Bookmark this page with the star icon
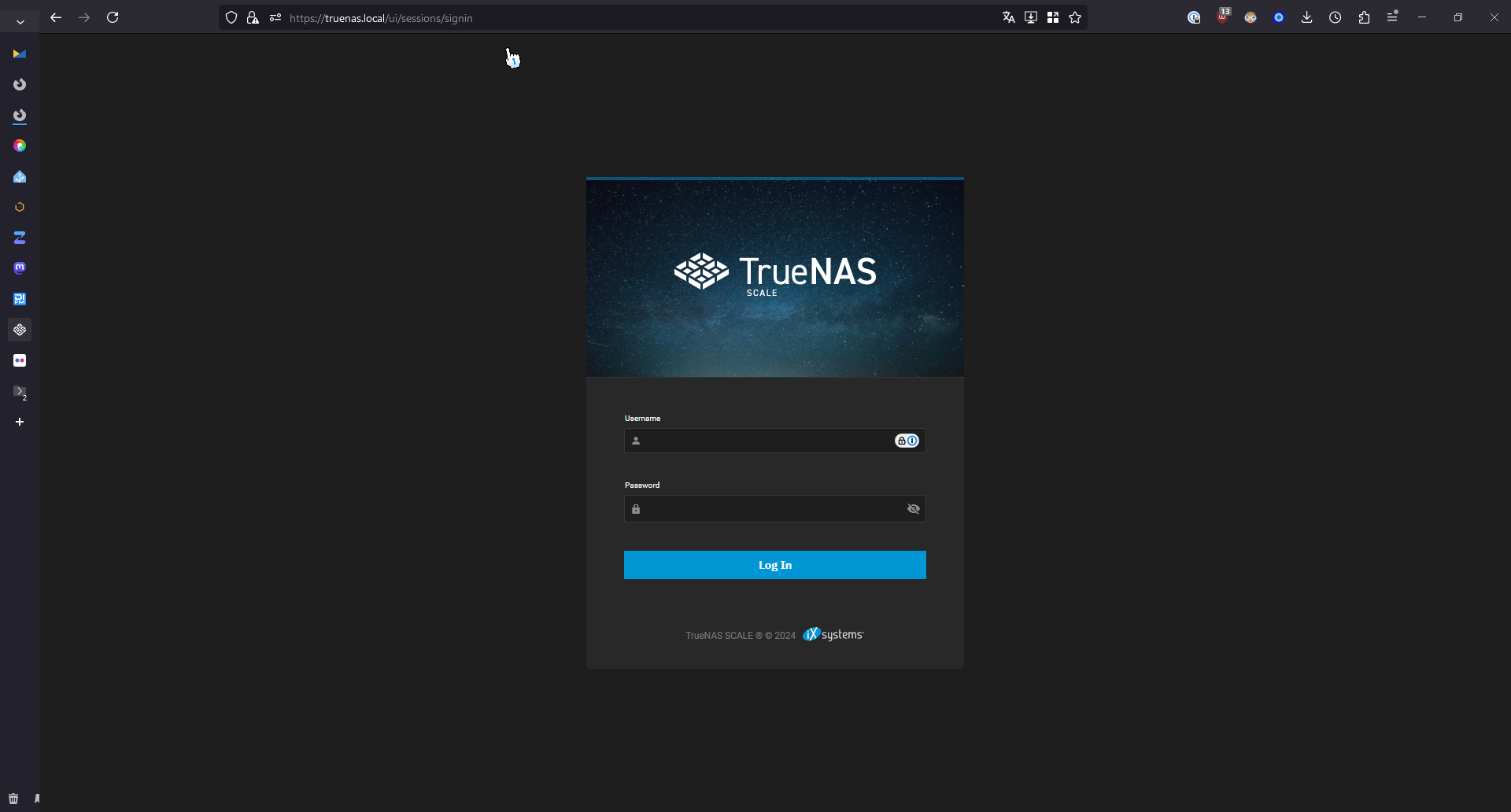This screenshot has height=812, width=1511. (1075, 17)
